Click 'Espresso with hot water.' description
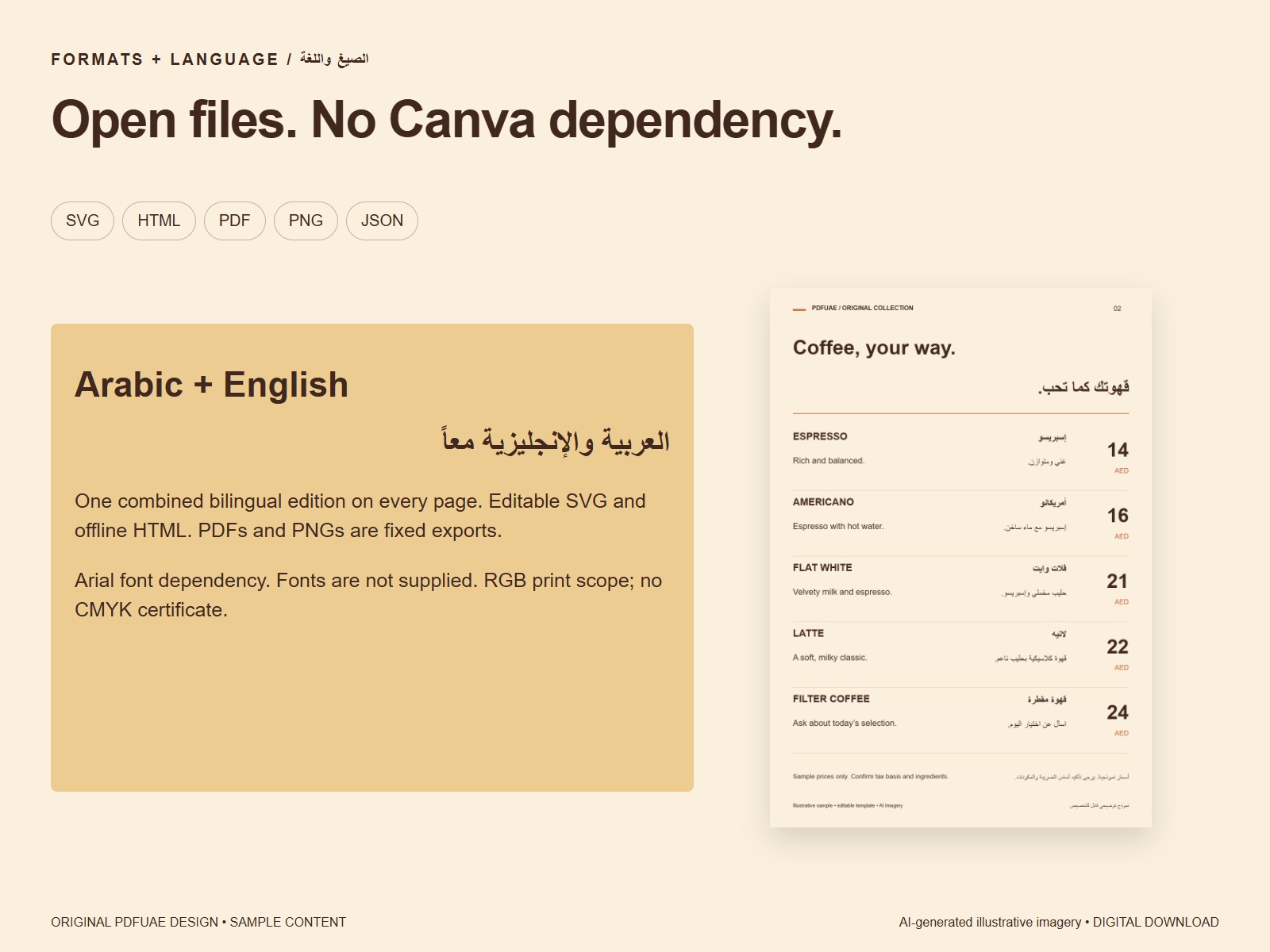 [x=838, y=527]
